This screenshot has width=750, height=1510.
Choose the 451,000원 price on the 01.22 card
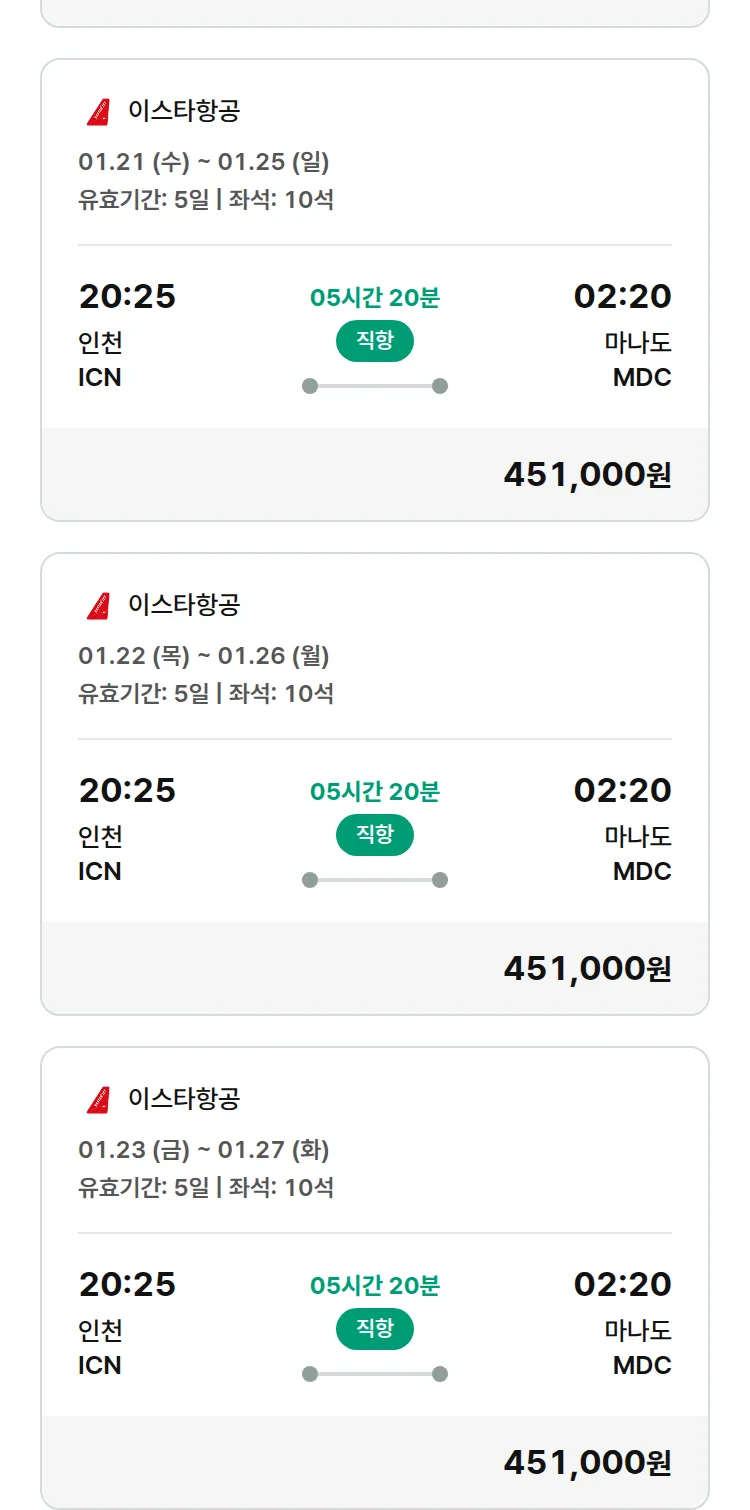click(x=587, y=969)
